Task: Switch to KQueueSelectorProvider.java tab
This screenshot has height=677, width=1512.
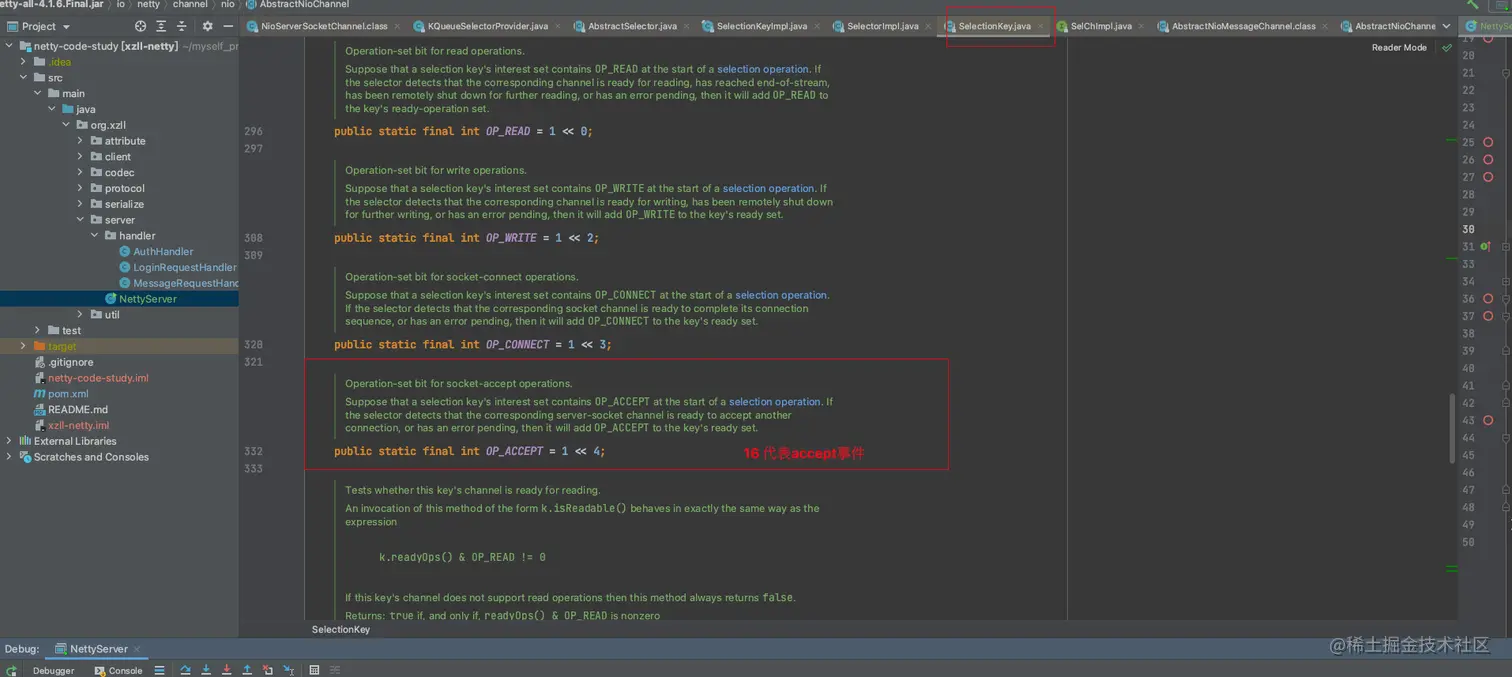Action: pyautogui.click(x=488, y=26)
